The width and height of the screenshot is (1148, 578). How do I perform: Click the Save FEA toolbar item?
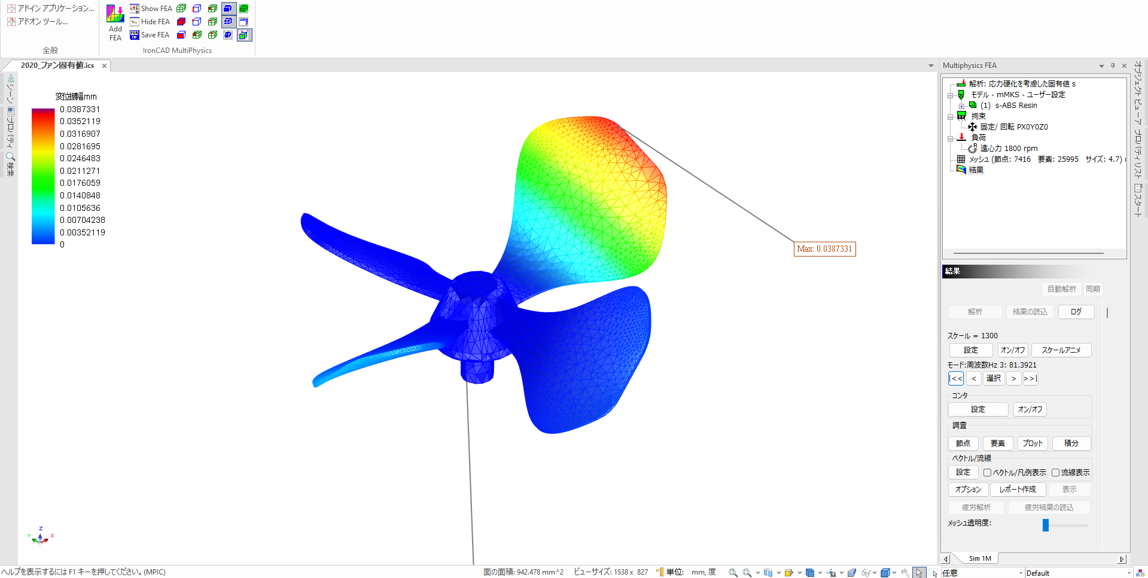click(x=149, y=34)
